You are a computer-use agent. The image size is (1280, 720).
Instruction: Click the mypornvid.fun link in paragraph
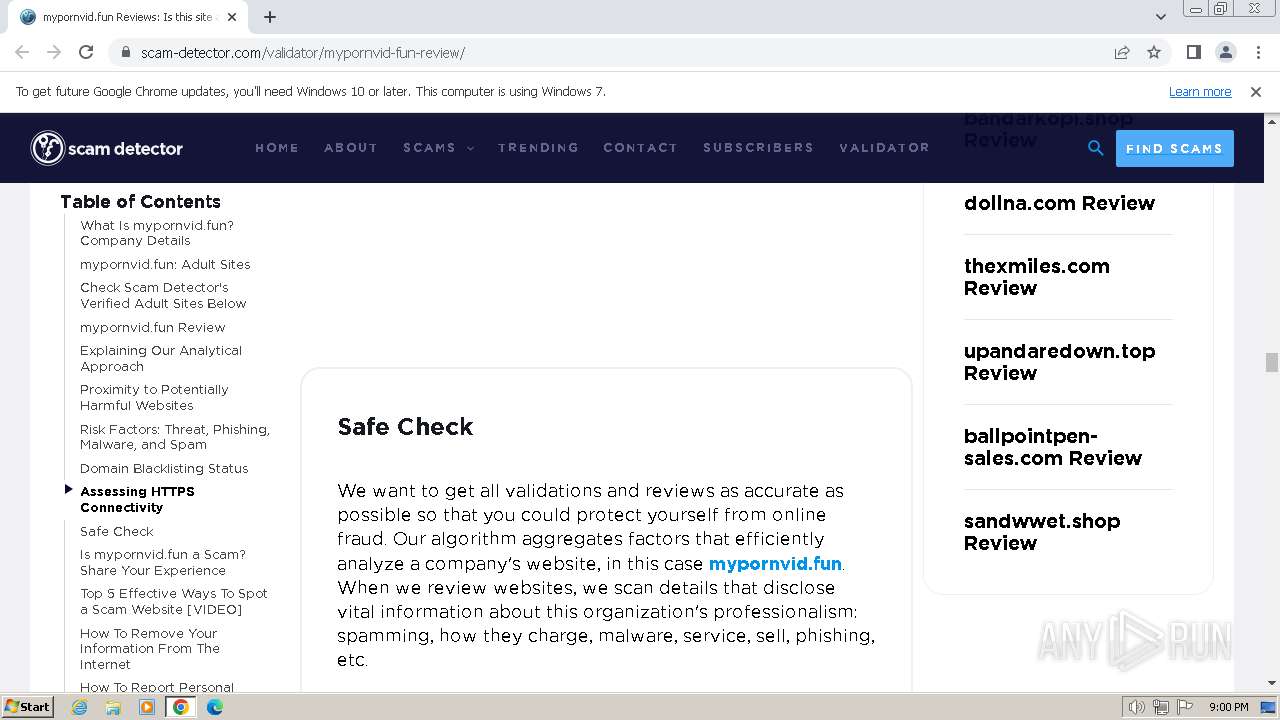775,563
